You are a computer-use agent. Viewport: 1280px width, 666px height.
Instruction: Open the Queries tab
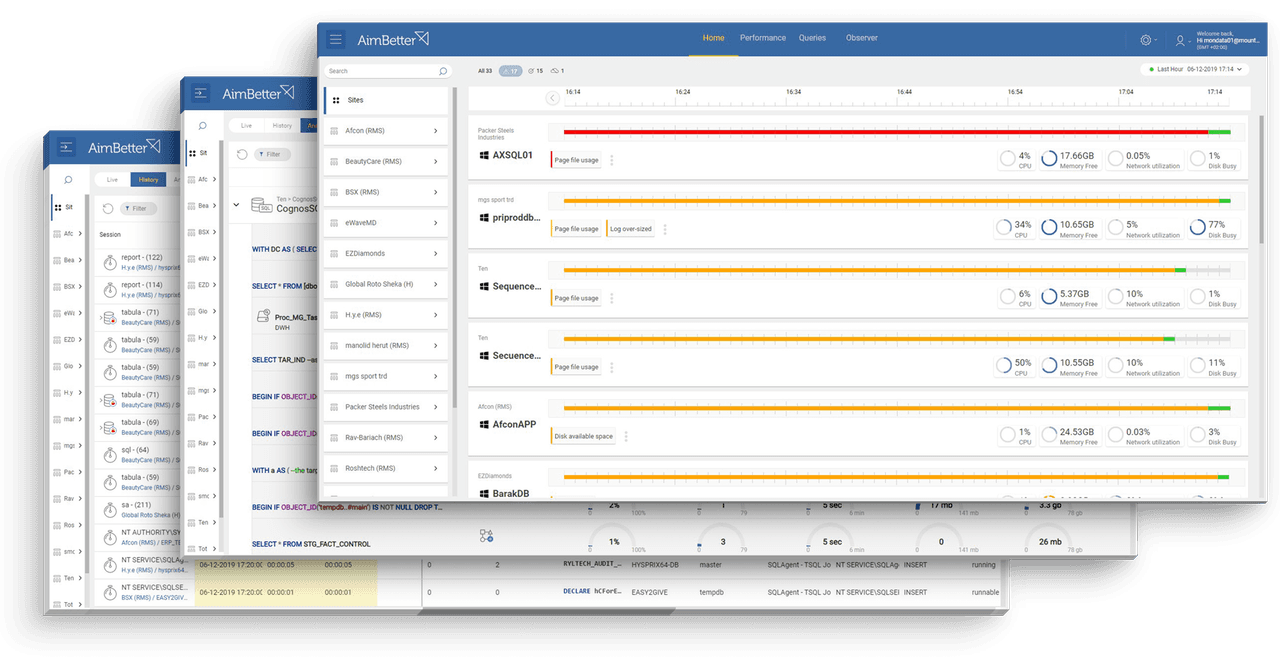tap(812, 38)
